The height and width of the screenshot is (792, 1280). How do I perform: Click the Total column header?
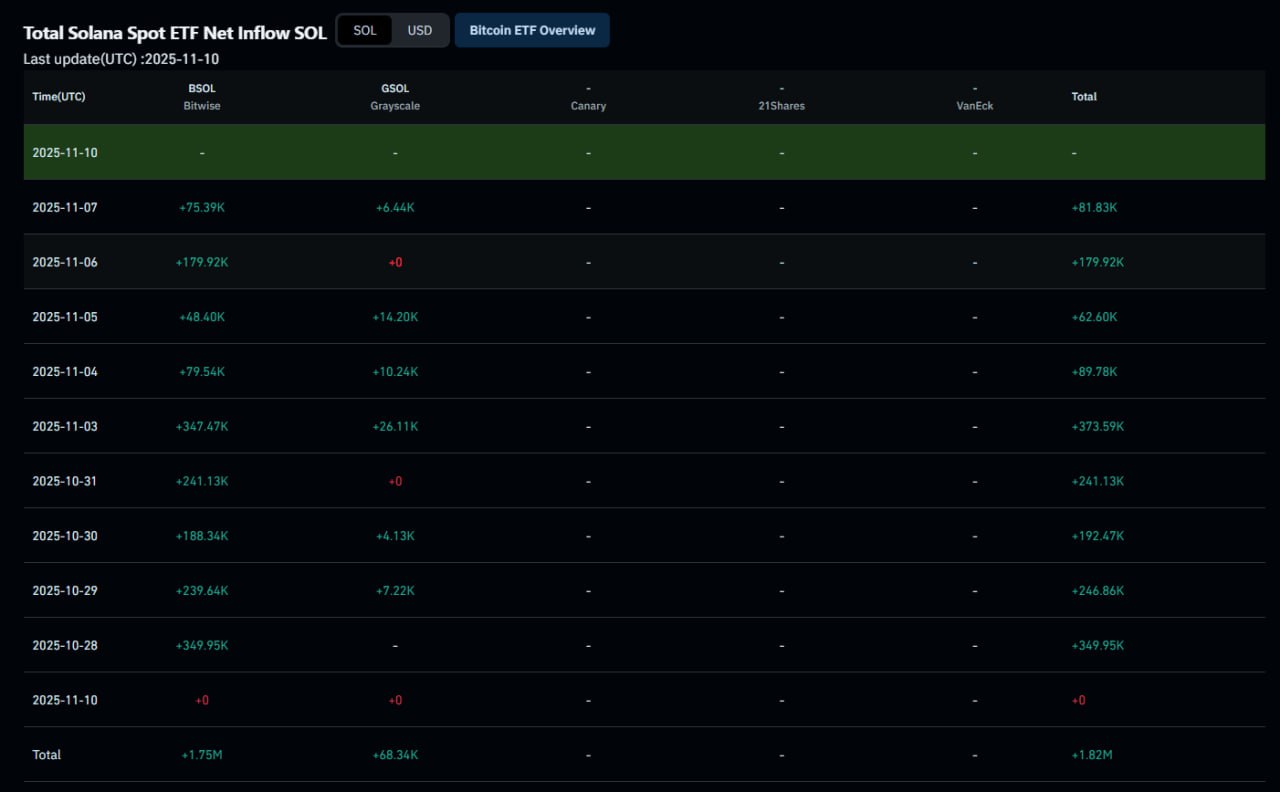(1084, 97)
